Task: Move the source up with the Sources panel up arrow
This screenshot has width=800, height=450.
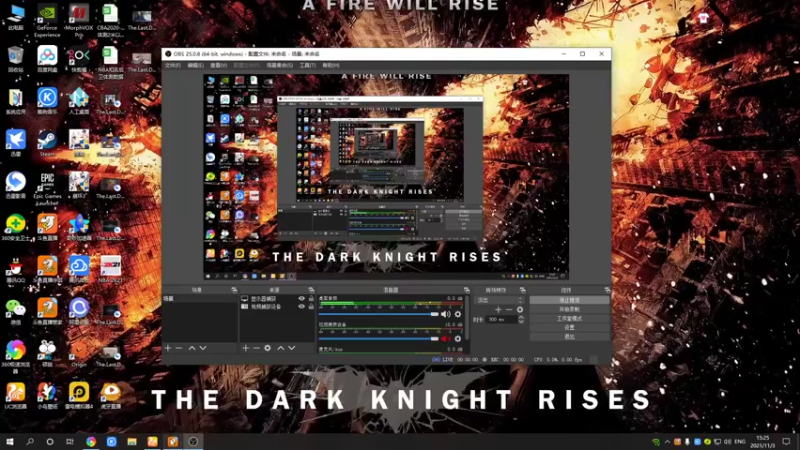Action: [281, 348]
